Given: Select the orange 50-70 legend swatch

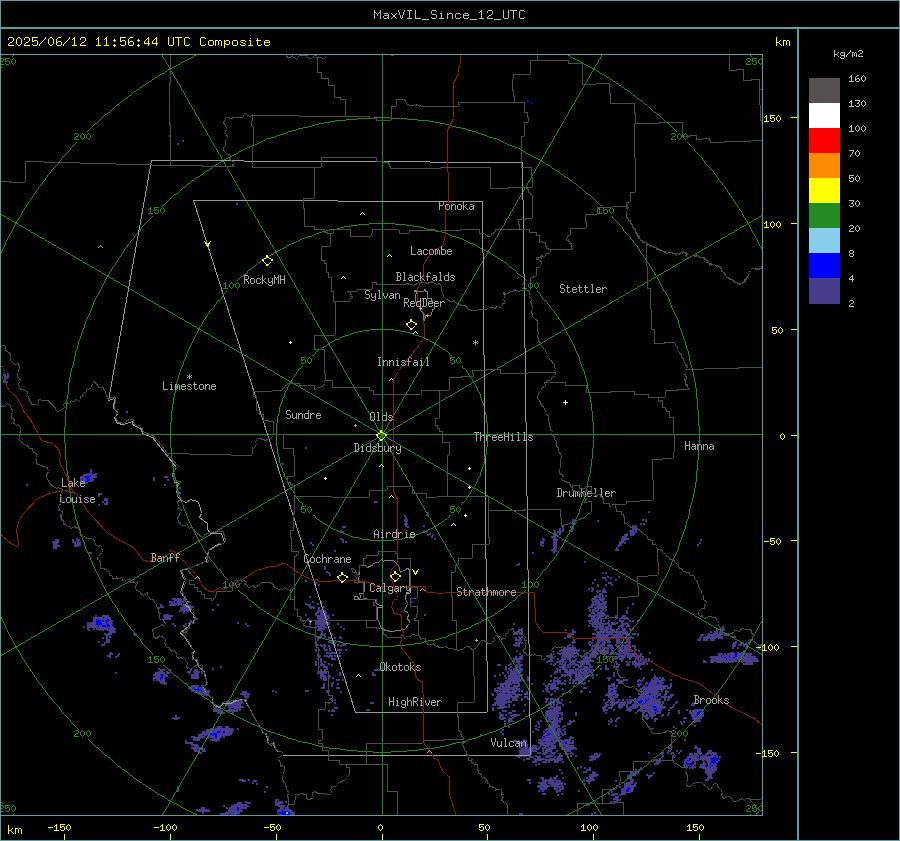Looking at the screenshot, I should coord(824,166).
